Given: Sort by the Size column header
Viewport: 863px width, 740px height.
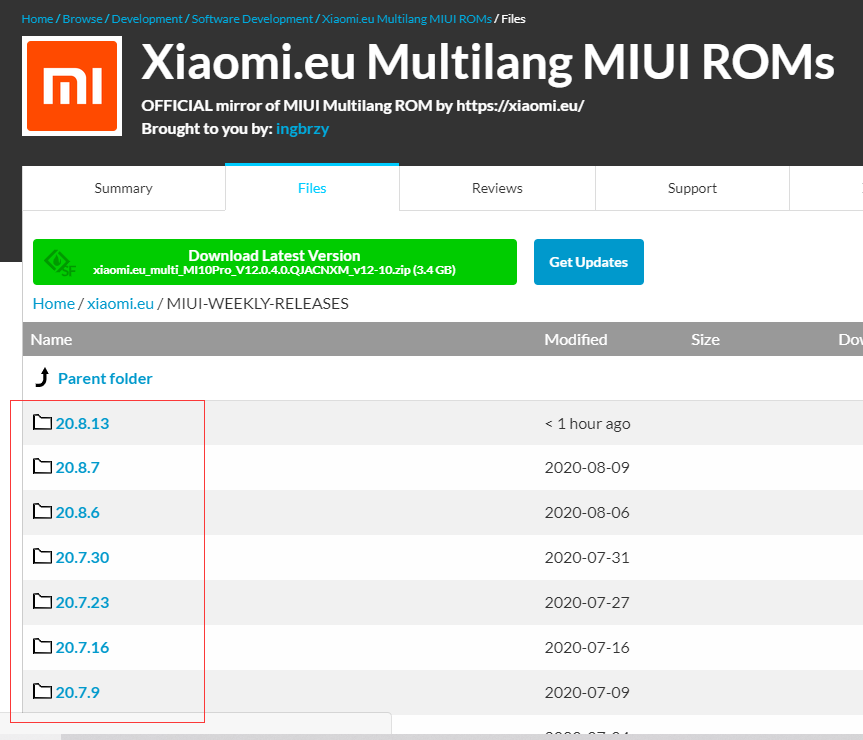Looking at the screenshot, I should click(706, 339).
